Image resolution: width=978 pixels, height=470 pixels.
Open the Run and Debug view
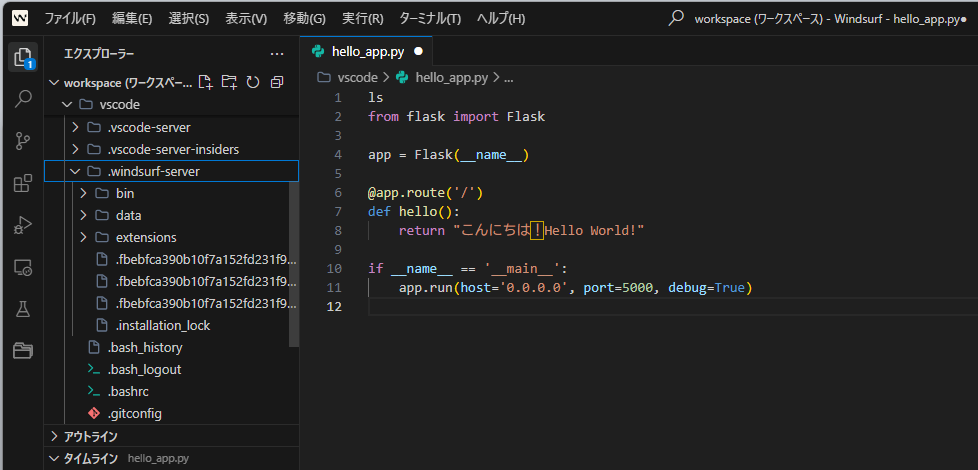(23, 226)
